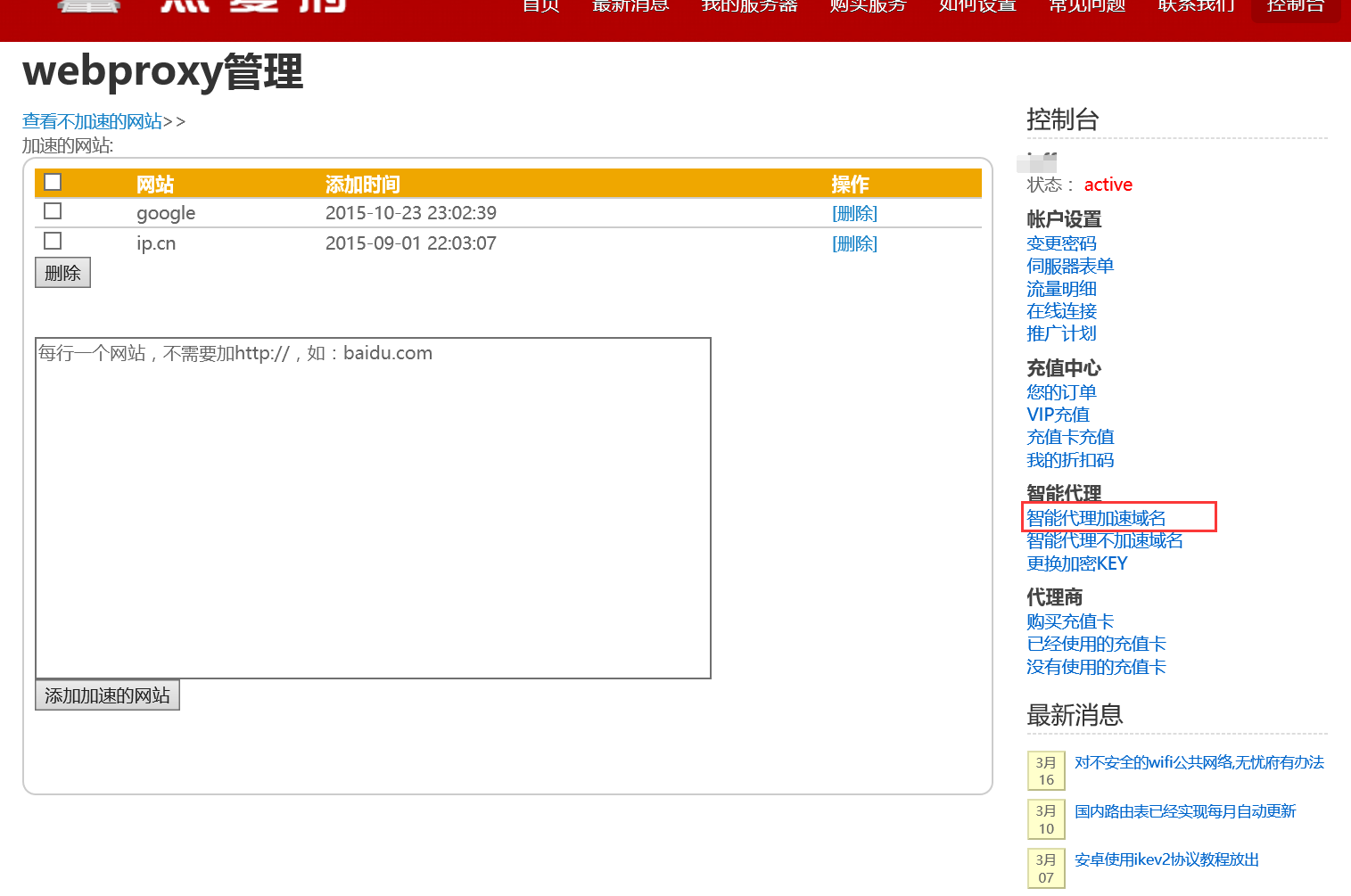Click the 添加加速的网站 button

point(107,695)
